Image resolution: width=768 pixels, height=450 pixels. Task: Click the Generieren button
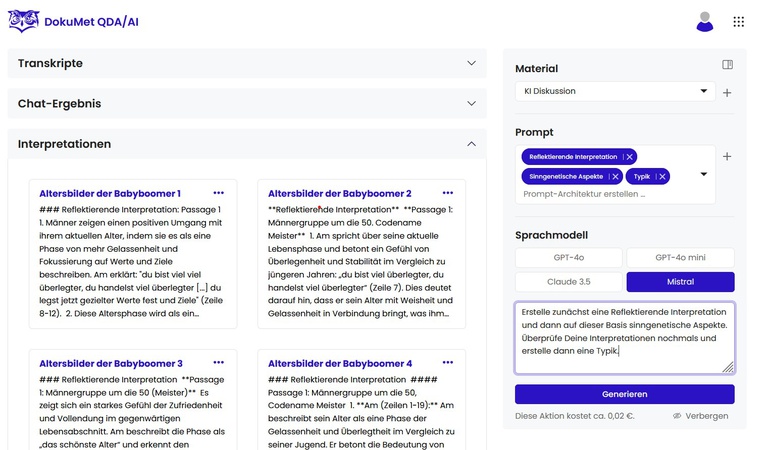point(624,394)
